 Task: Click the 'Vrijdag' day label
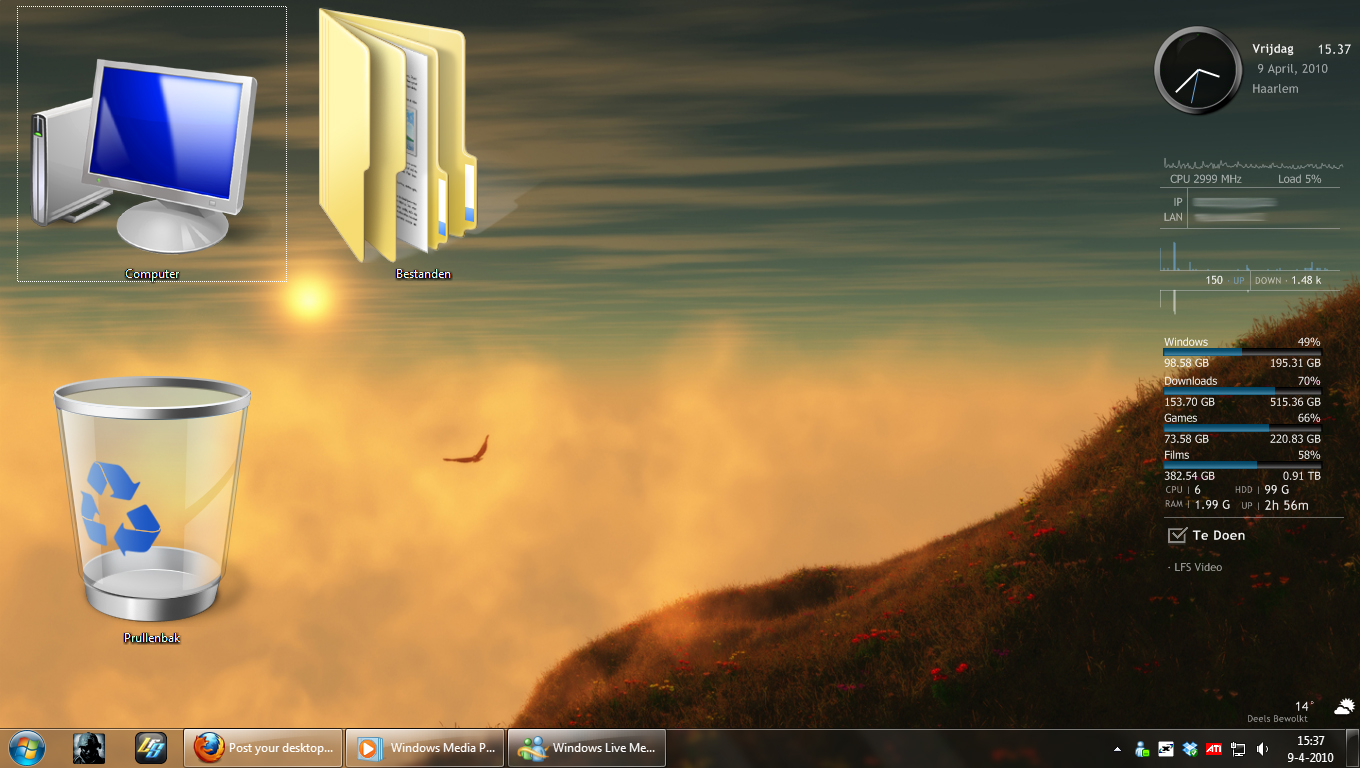(x=1273, y=49)
